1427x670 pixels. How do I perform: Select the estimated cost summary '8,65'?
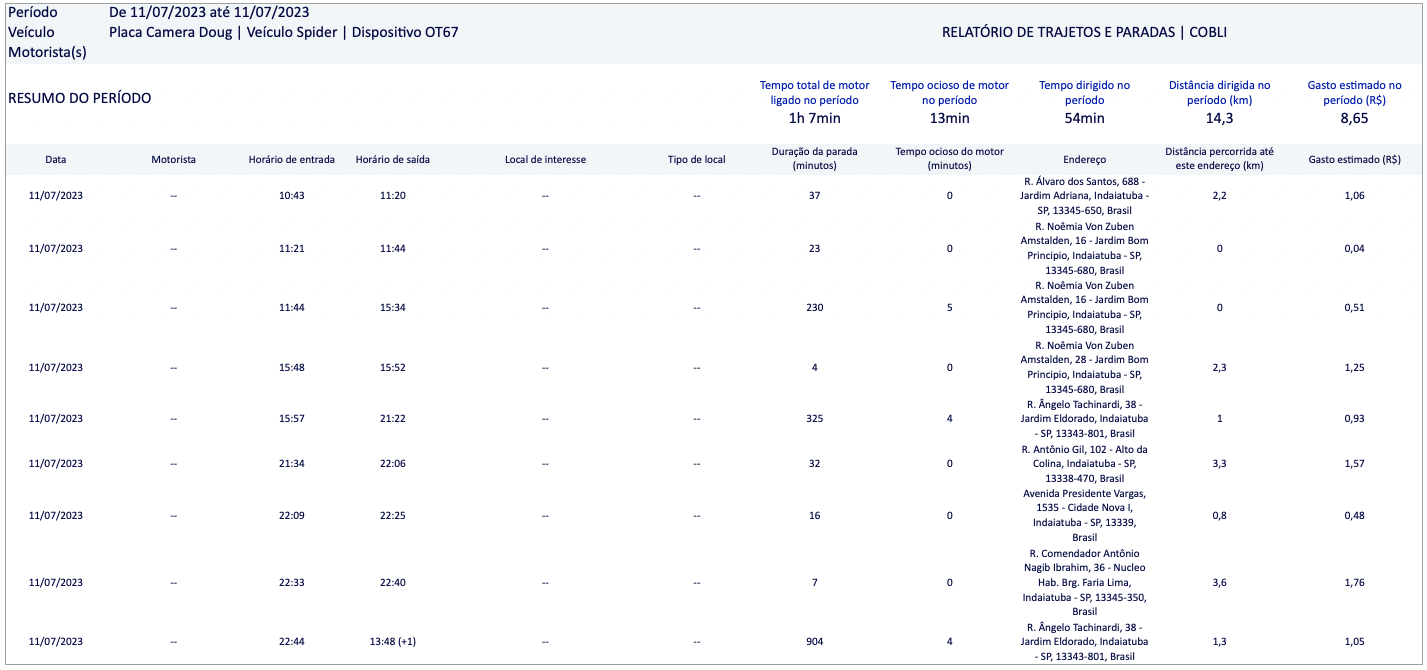(1354, 118)
